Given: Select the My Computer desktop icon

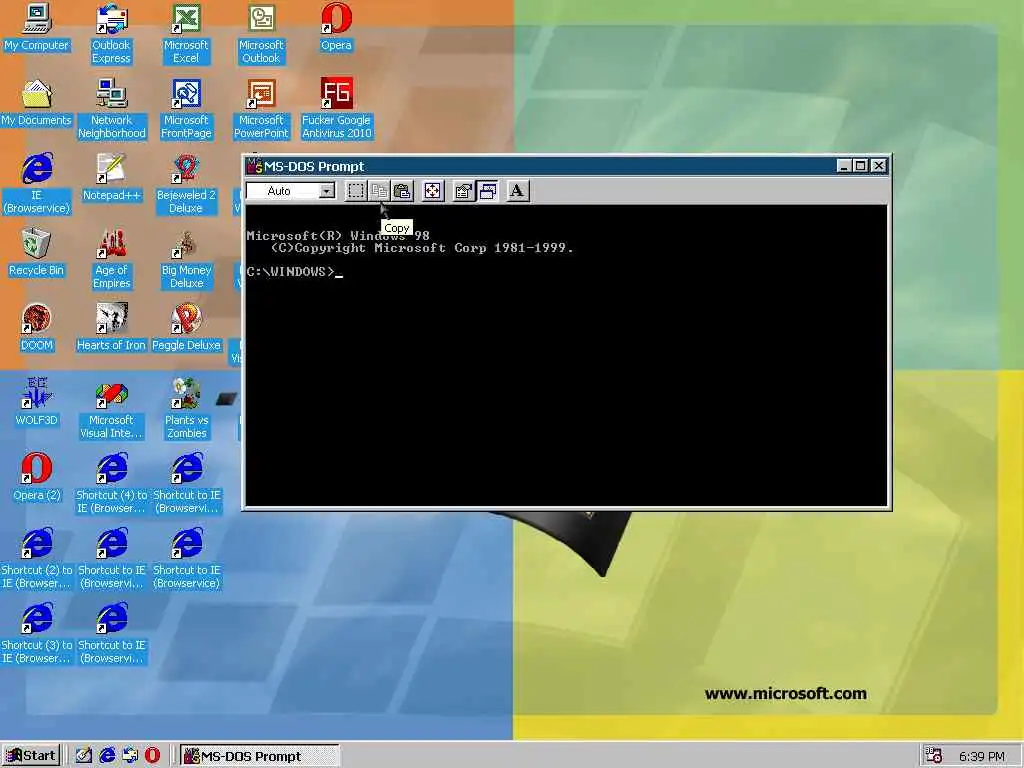Looking at the screenshot, I should (x=37, y=27).
